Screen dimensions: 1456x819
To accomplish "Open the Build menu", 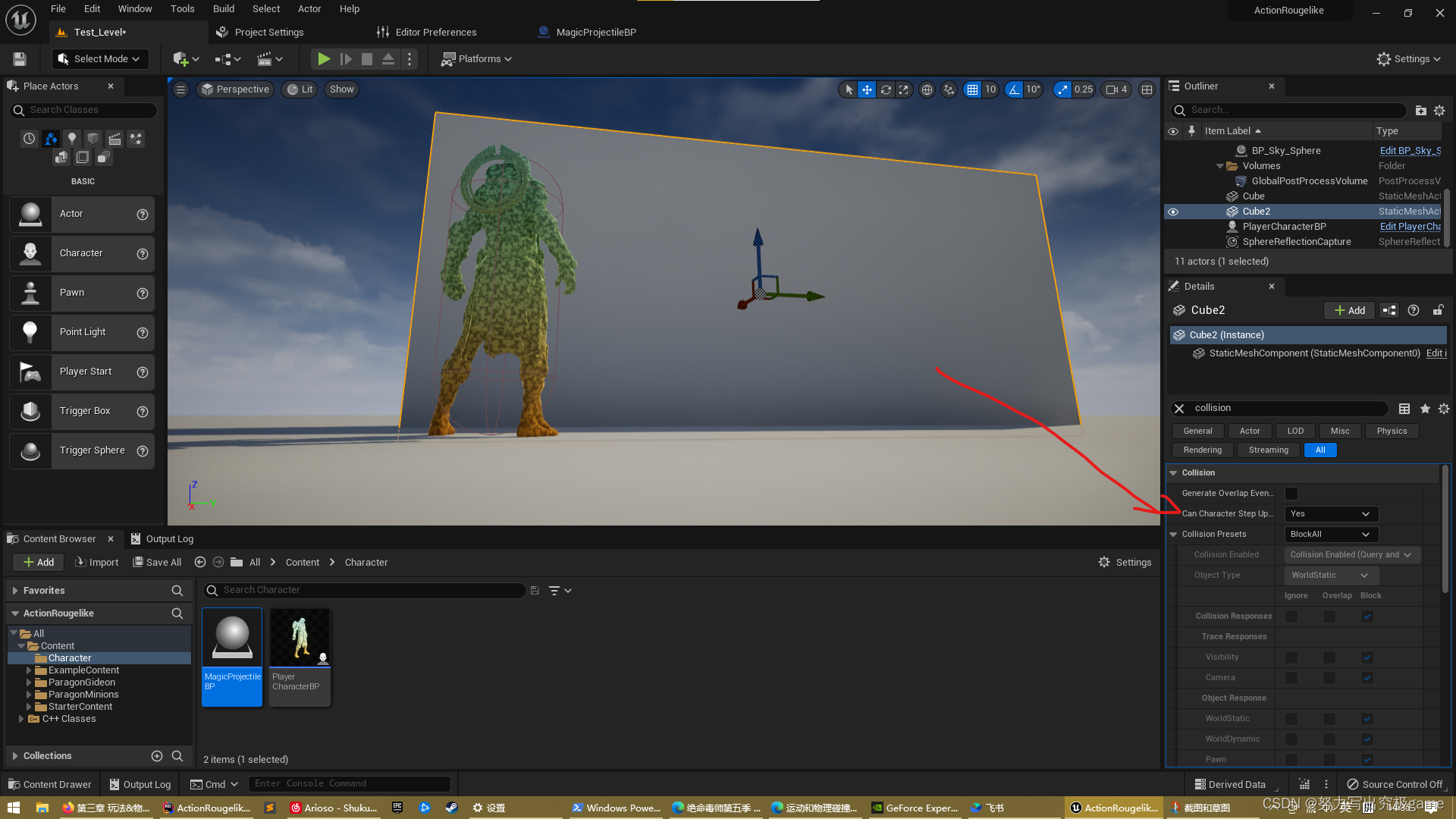I will (223, 9).
